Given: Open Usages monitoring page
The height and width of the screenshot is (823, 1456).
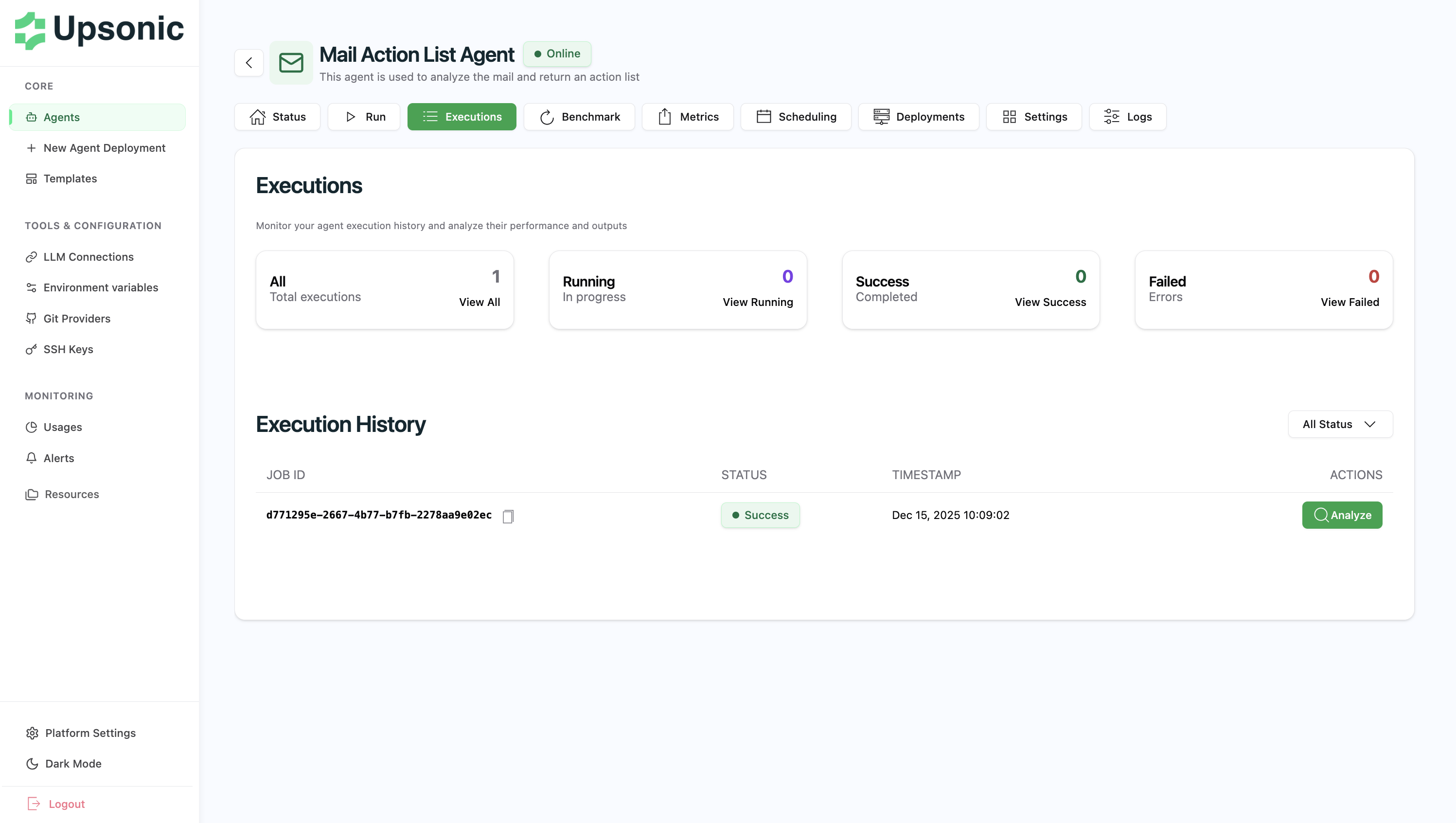Looking at the screenshot, I should pos(62,427).
